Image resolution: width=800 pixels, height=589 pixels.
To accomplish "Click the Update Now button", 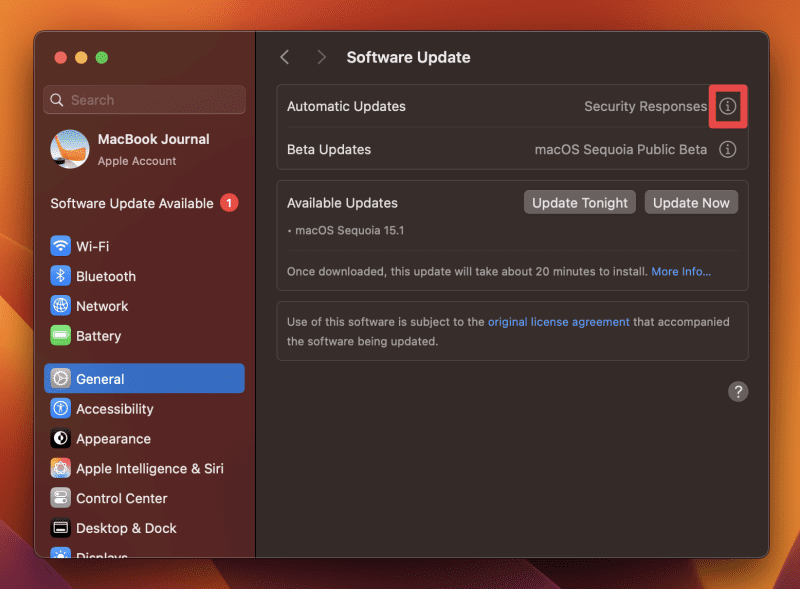I will coord(691,202).
